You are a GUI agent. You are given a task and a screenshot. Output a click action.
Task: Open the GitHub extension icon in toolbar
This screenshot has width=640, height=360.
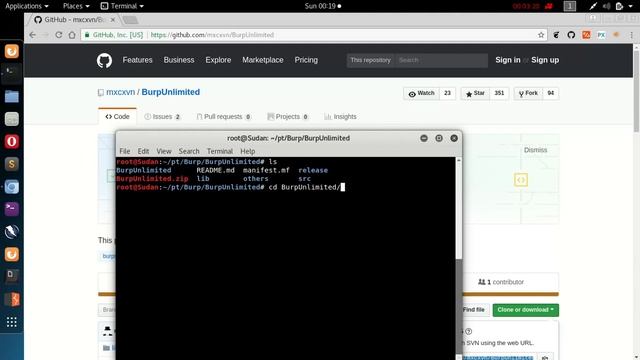[x=571, y=35]
